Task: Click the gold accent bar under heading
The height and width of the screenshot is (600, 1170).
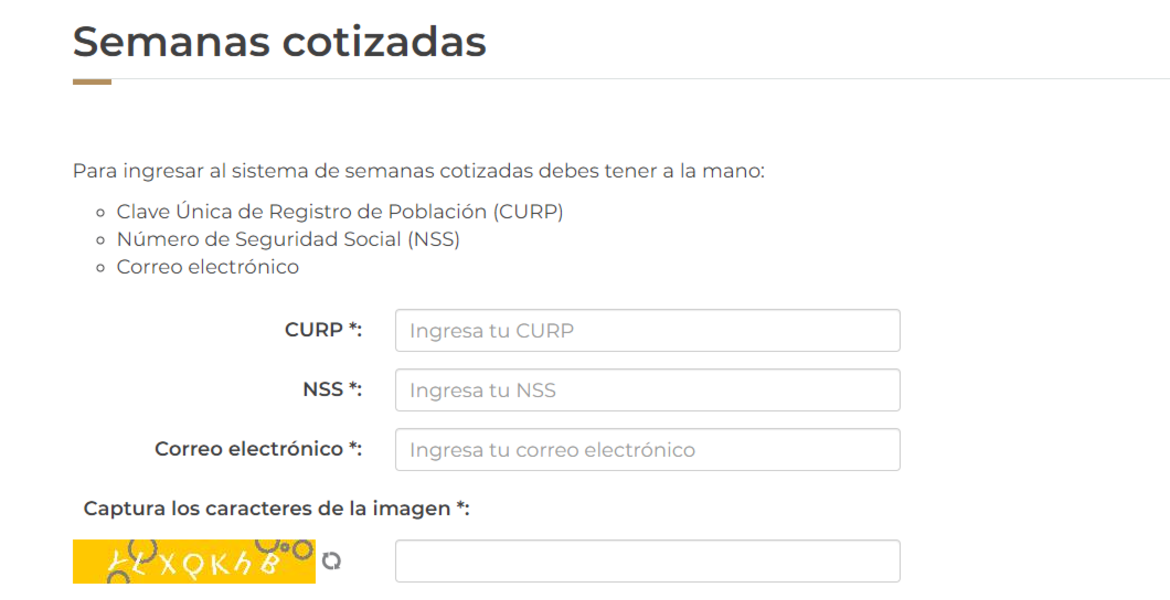Action: 92,82
